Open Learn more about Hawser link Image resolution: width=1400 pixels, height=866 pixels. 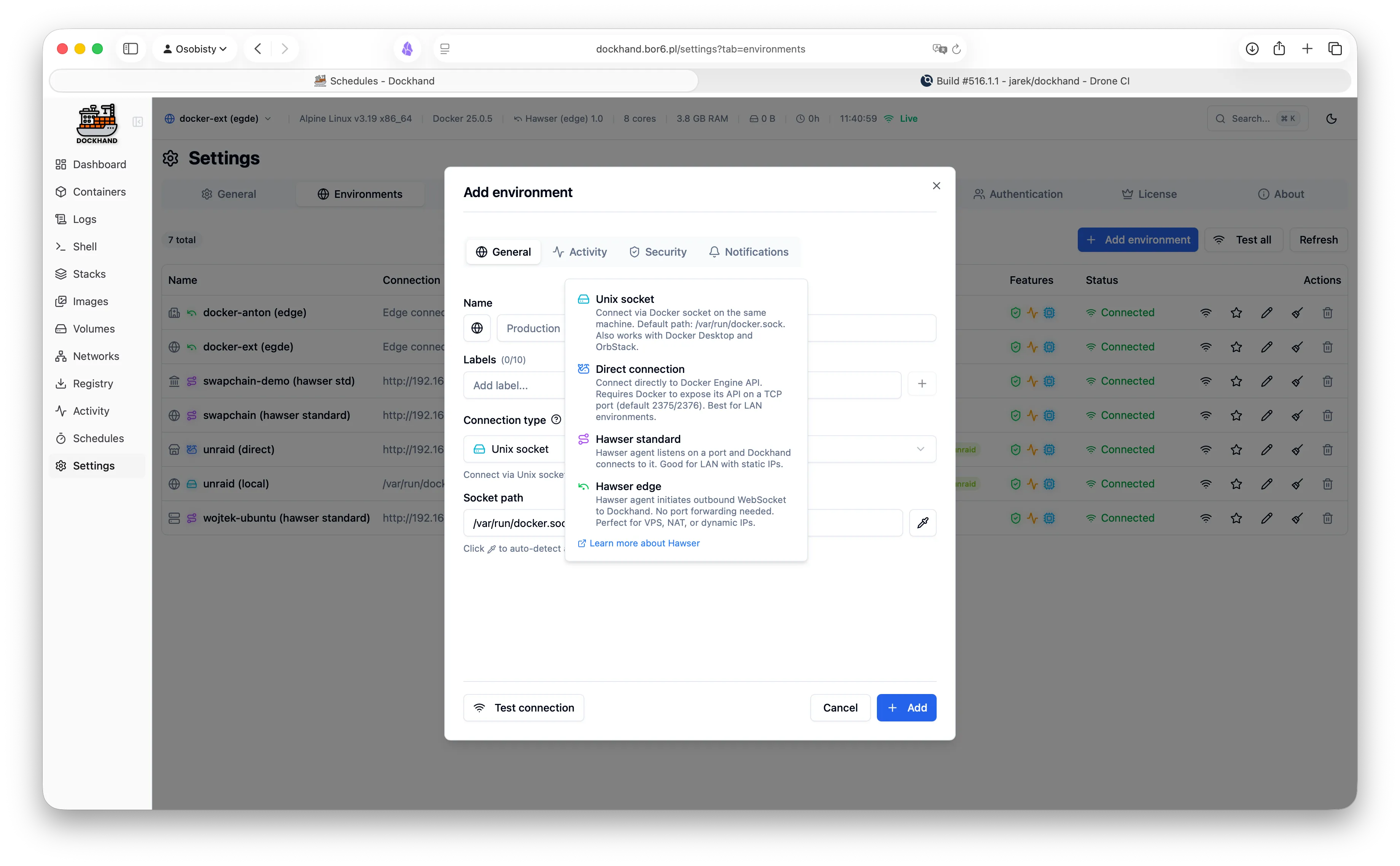[644, 543]
